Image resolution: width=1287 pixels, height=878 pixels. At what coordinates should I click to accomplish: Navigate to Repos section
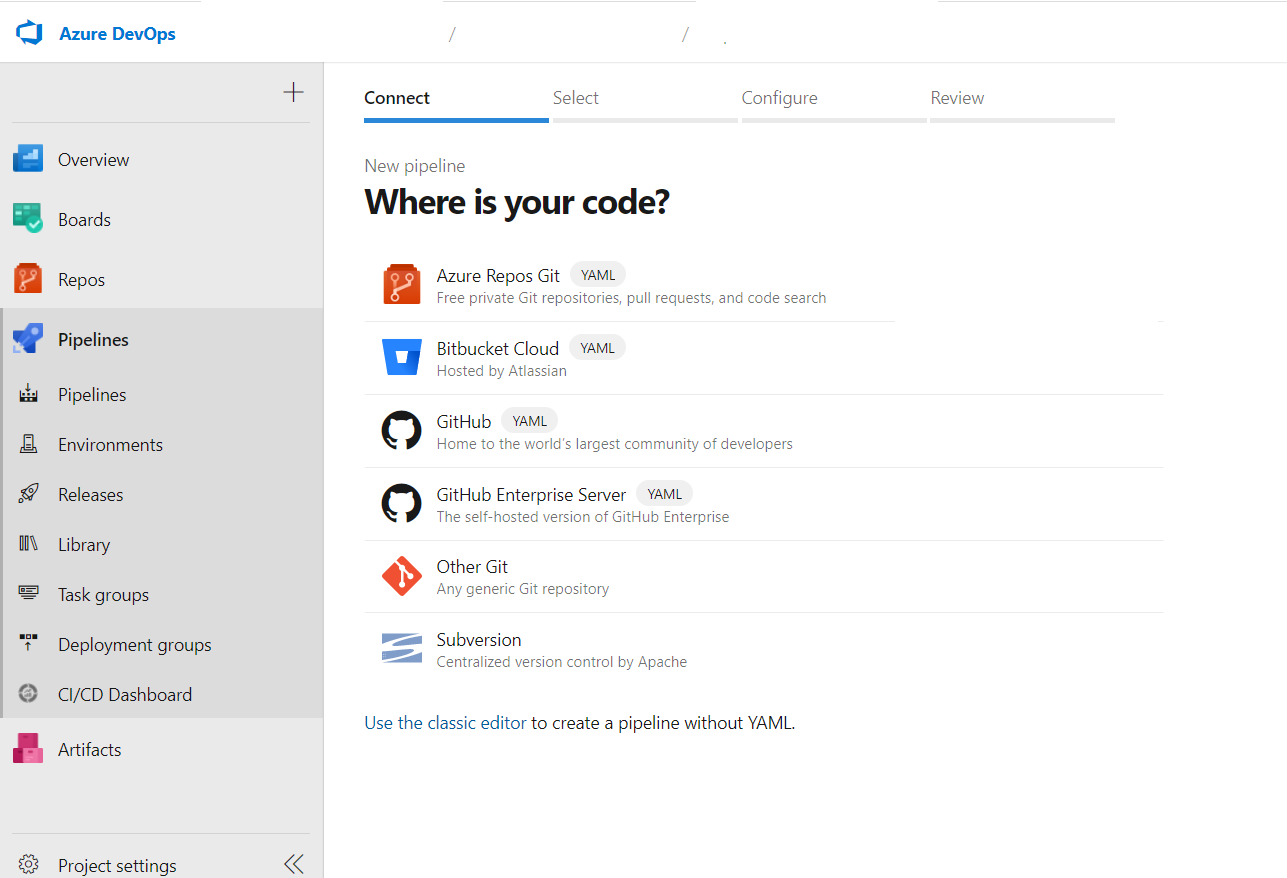click(81, 280)
